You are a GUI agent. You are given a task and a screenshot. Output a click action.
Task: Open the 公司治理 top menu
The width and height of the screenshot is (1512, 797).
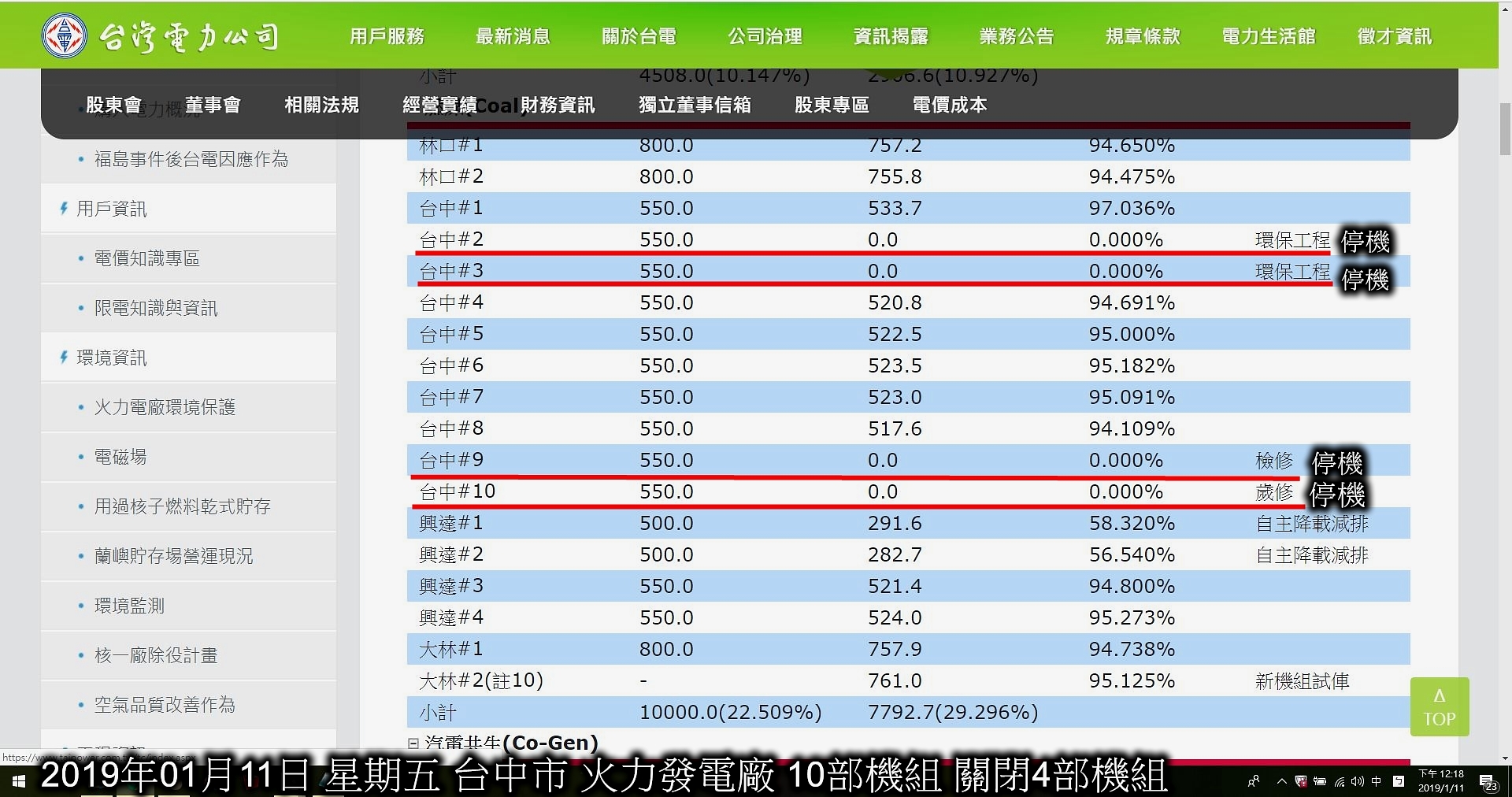click(x=765, y=36)
